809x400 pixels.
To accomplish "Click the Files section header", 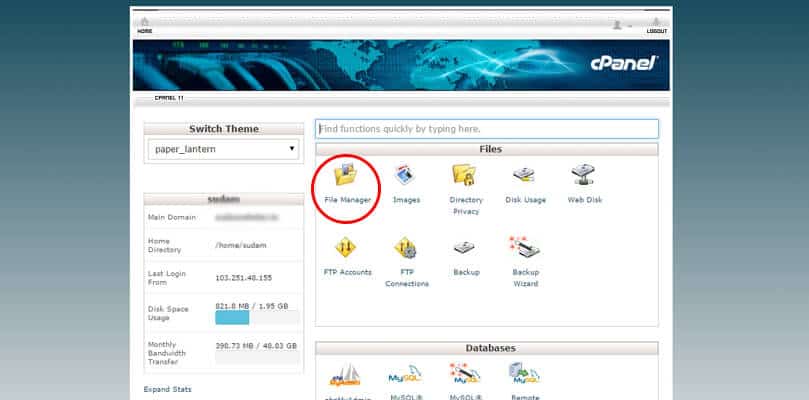I will point(487,150).
